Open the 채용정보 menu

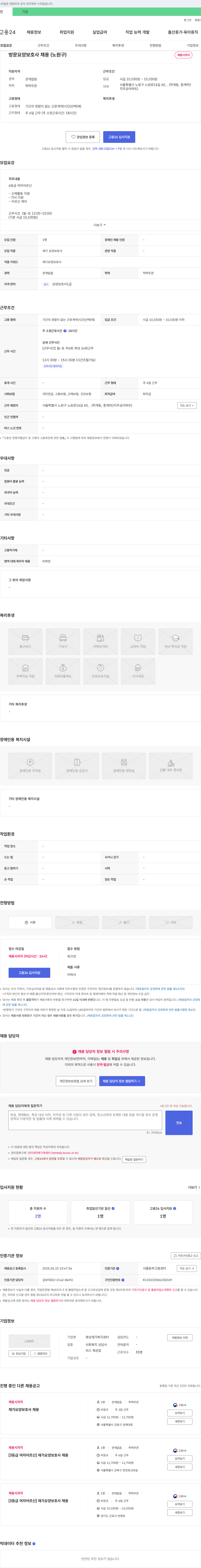coord(34,32)
